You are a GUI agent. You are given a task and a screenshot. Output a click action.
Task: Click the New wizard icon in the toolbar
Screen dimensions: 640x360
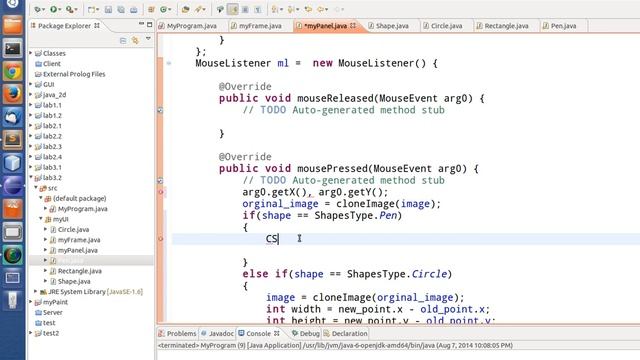pyautogui.click(x=91, y=9)
